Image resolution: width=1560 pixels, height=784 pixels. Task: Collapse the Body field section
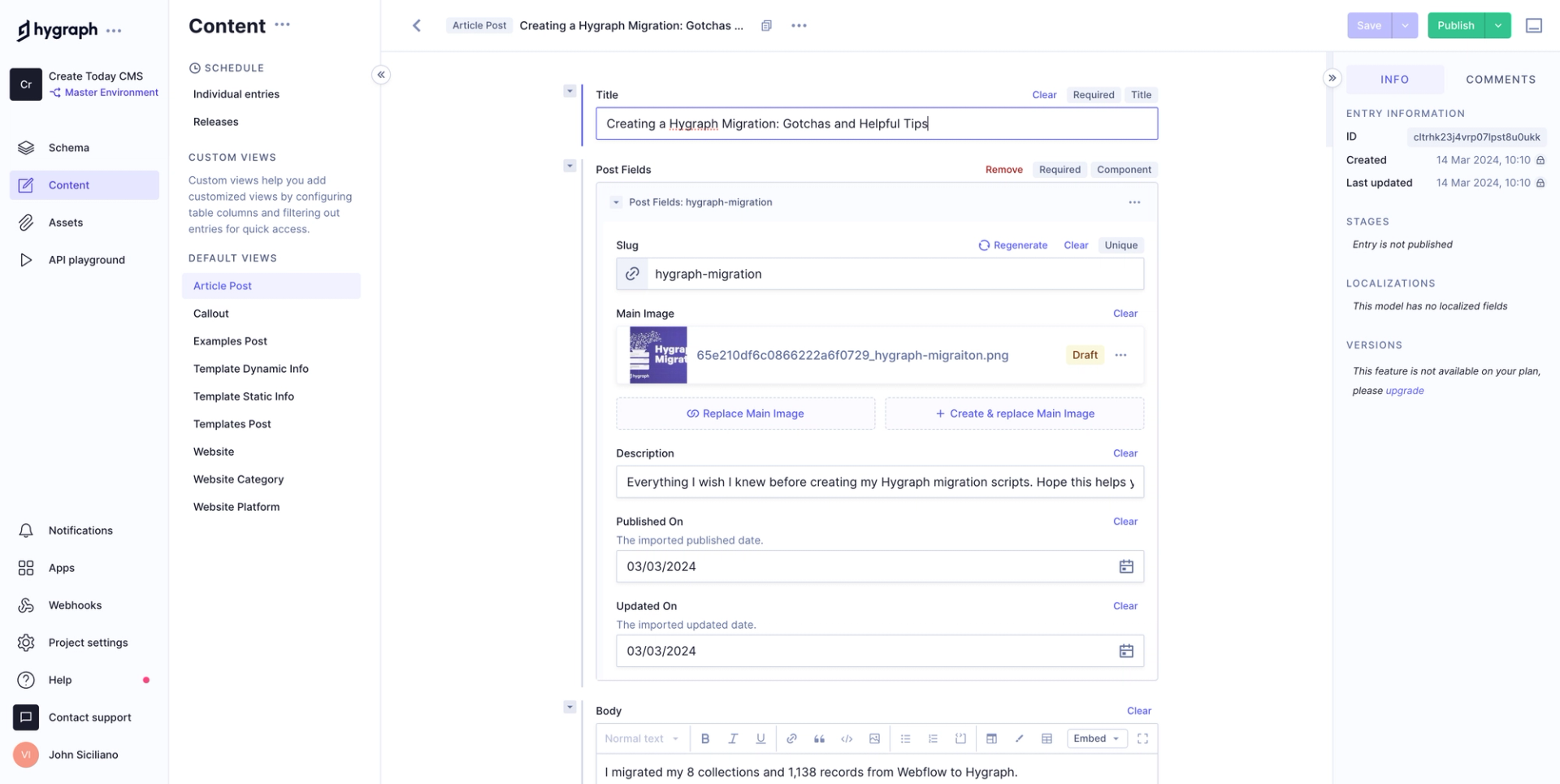570,707
